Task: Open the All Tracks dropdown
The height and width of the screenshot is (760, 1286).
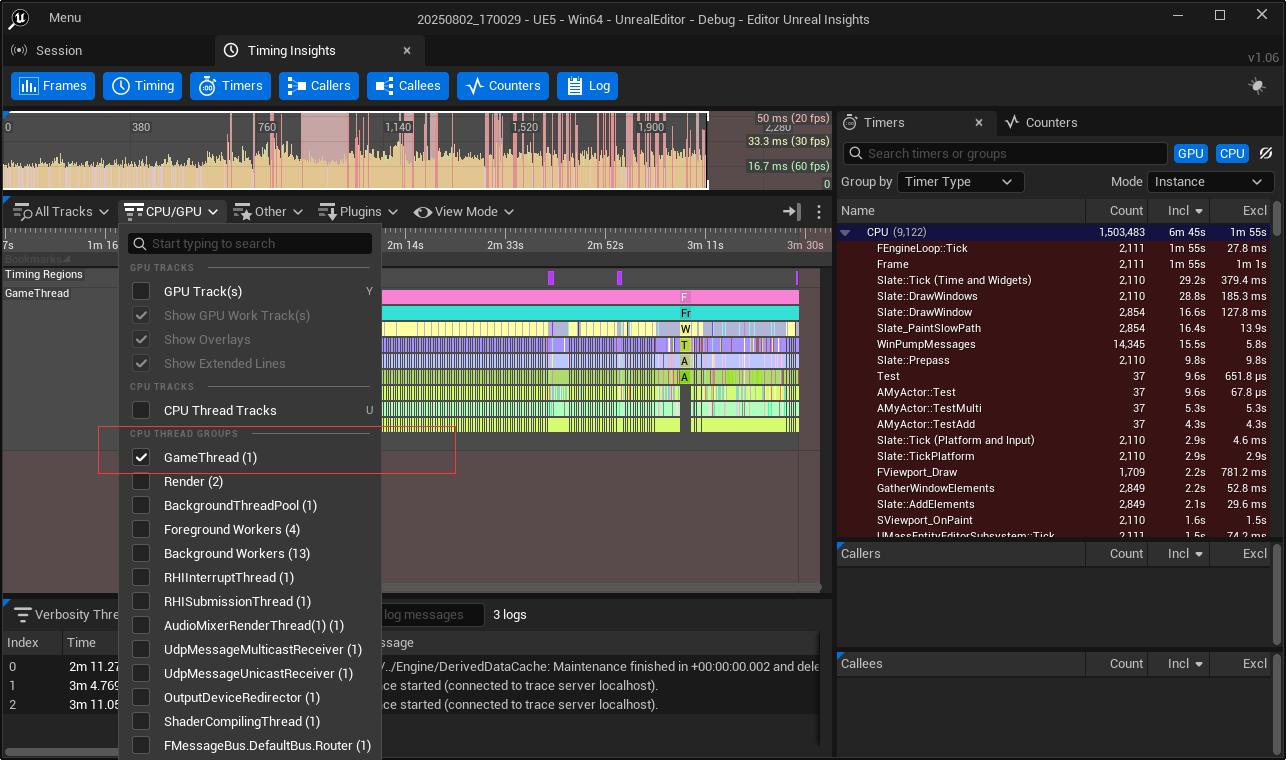Action: tap(59, 212)
